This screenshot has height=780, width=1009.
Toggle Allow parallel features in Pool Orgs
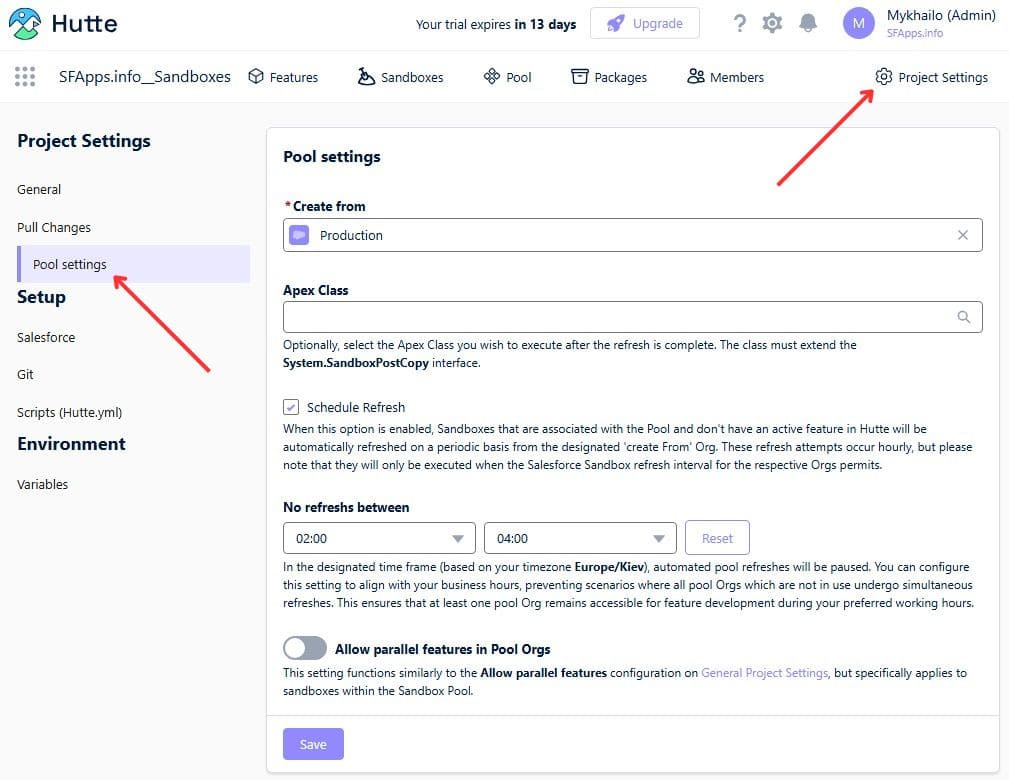(x=305, y=648)
